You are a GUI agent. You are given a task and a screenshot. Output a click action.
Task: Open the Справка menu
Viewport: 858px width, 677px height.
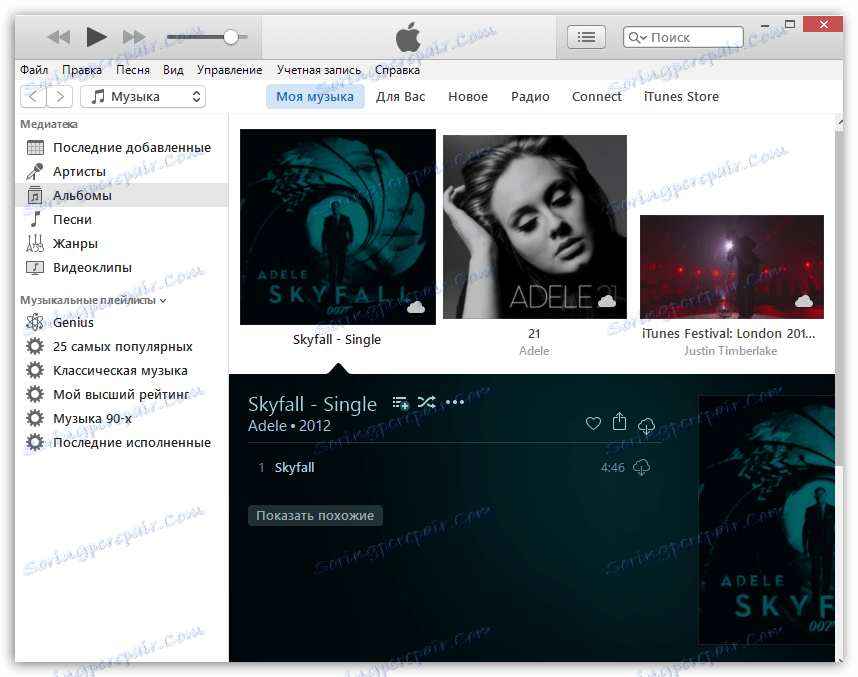point(397,70)
